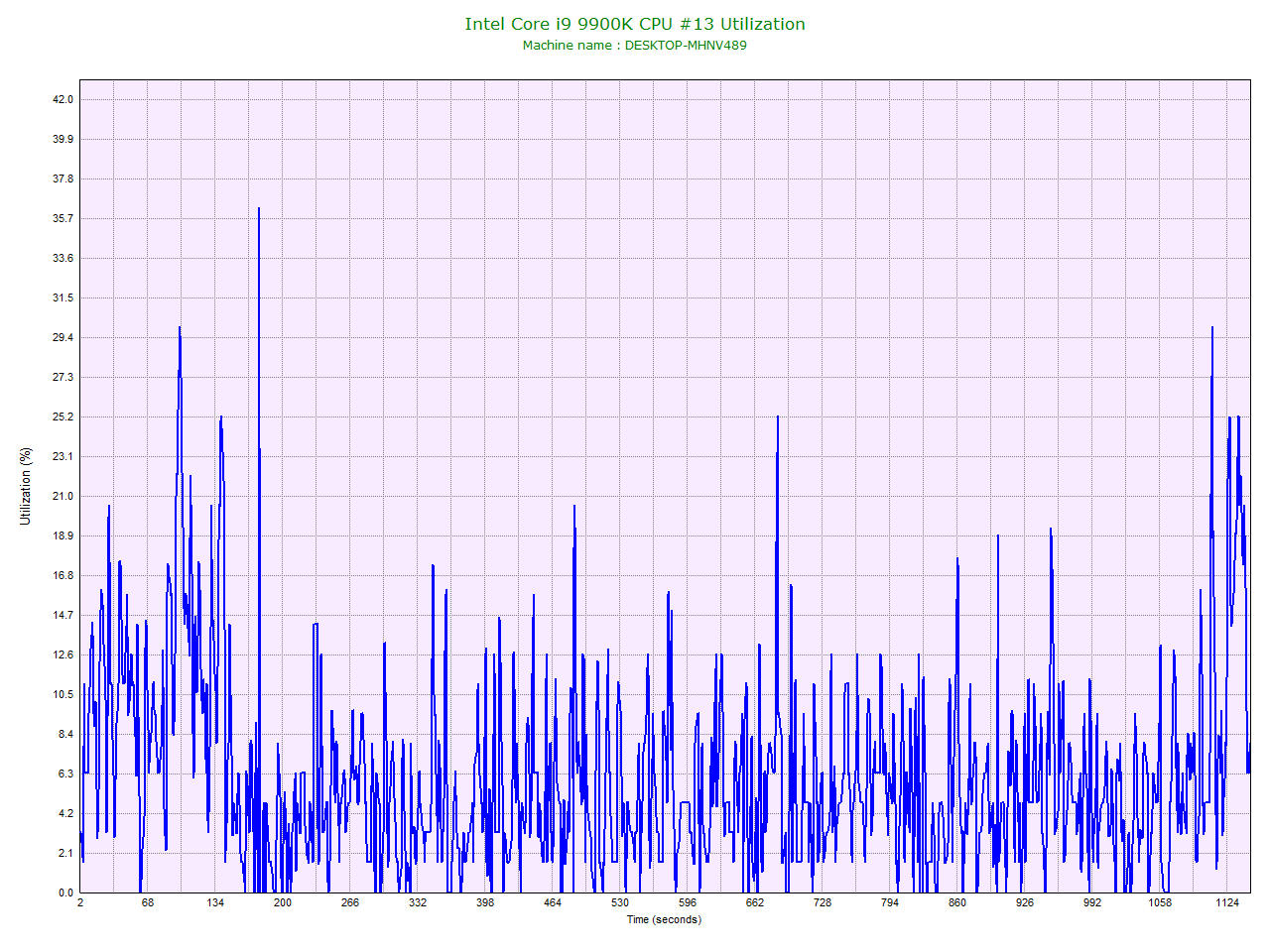Screen dimensions: 1270x952
Task: Click the 8.4 utilization tick label
Action: pos(66,734)
